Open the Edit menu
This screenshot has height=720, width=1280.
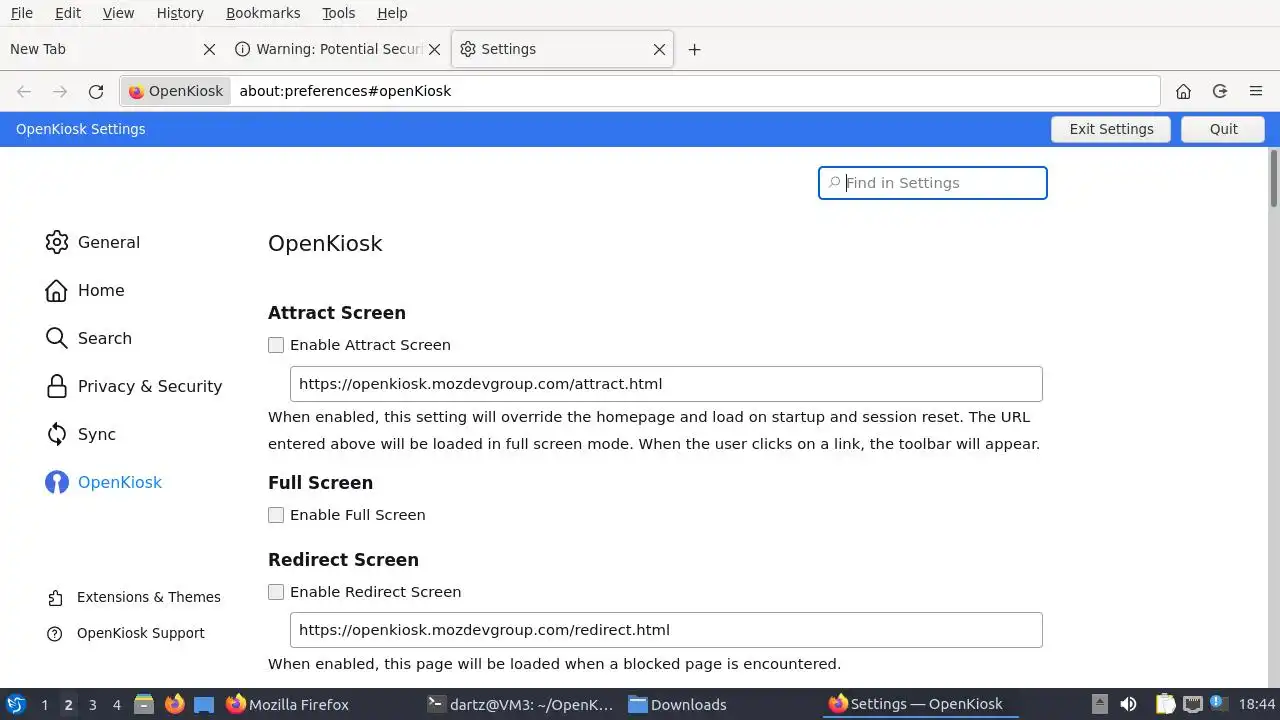pyautogui.click(x=68, y=13)
